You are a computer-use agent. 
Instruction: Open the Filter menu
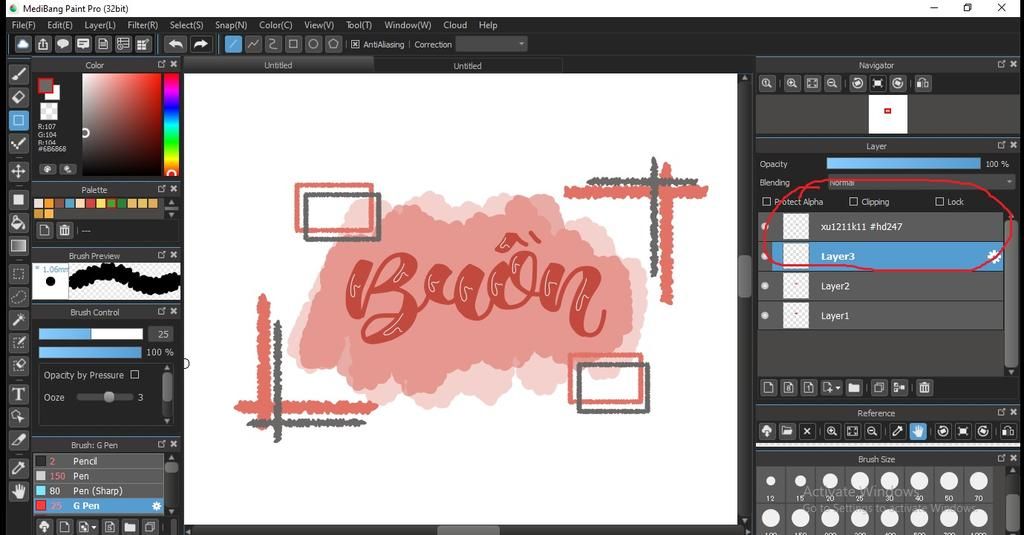tap(142, 25)
